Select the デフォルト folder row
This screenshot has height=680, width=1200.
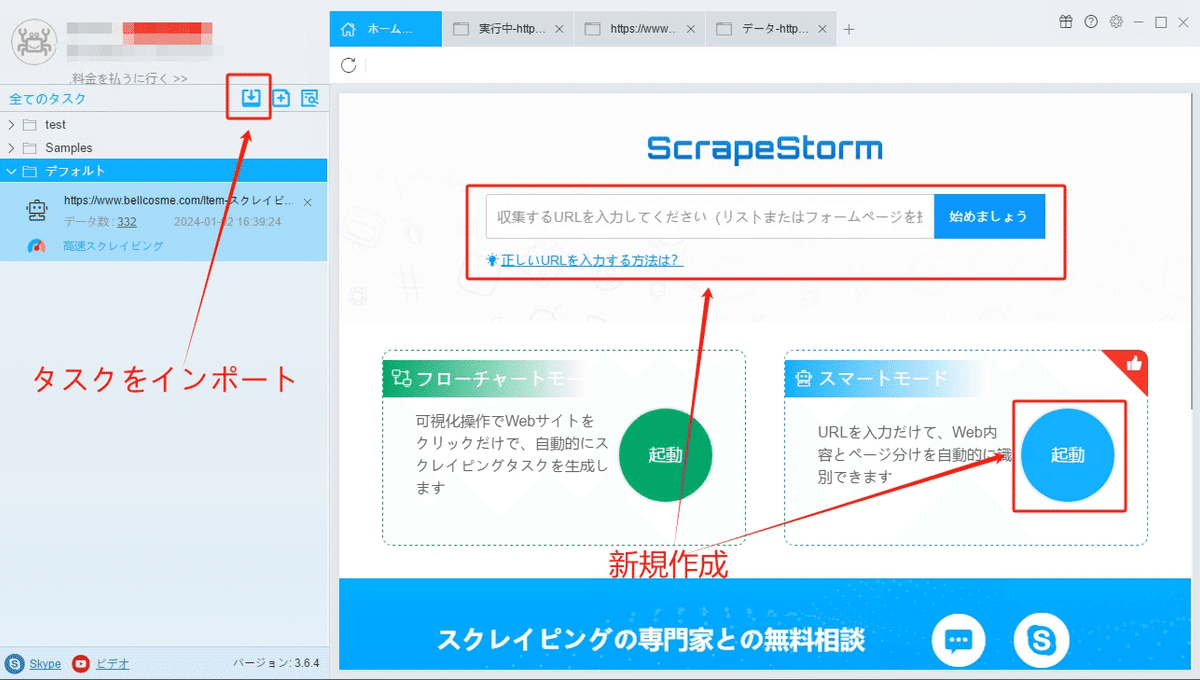pos(164,171)
